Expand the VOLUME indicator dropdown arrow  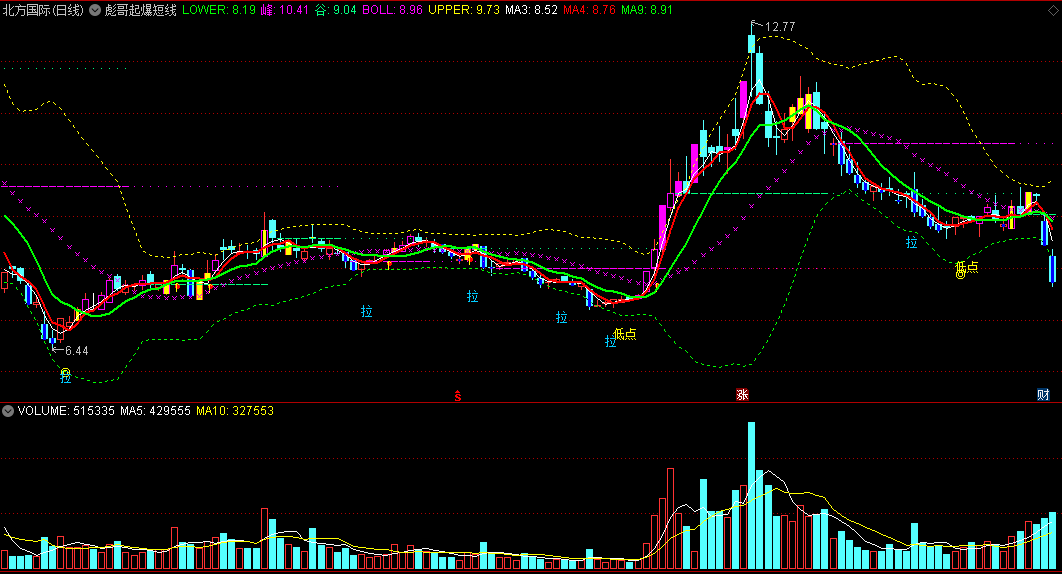pos(8,411)
